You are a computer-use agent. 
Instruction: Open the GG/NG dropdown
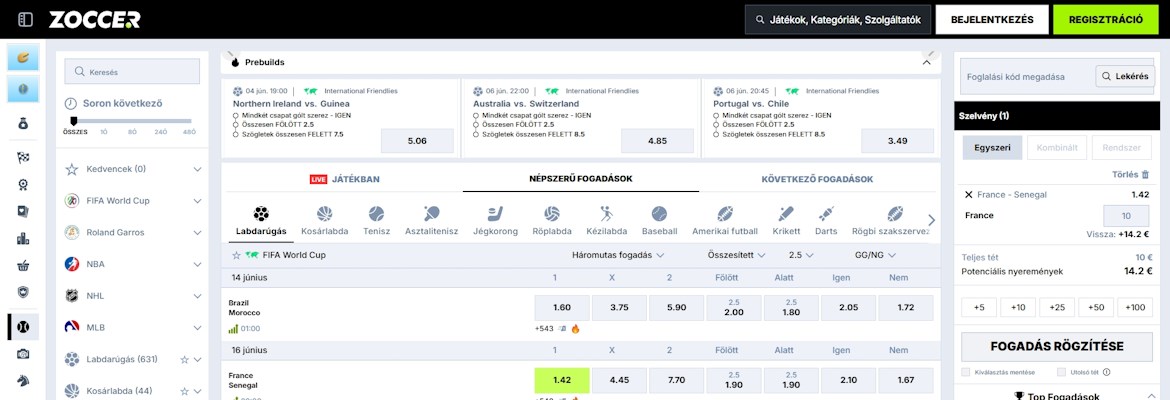pos(875,255)
